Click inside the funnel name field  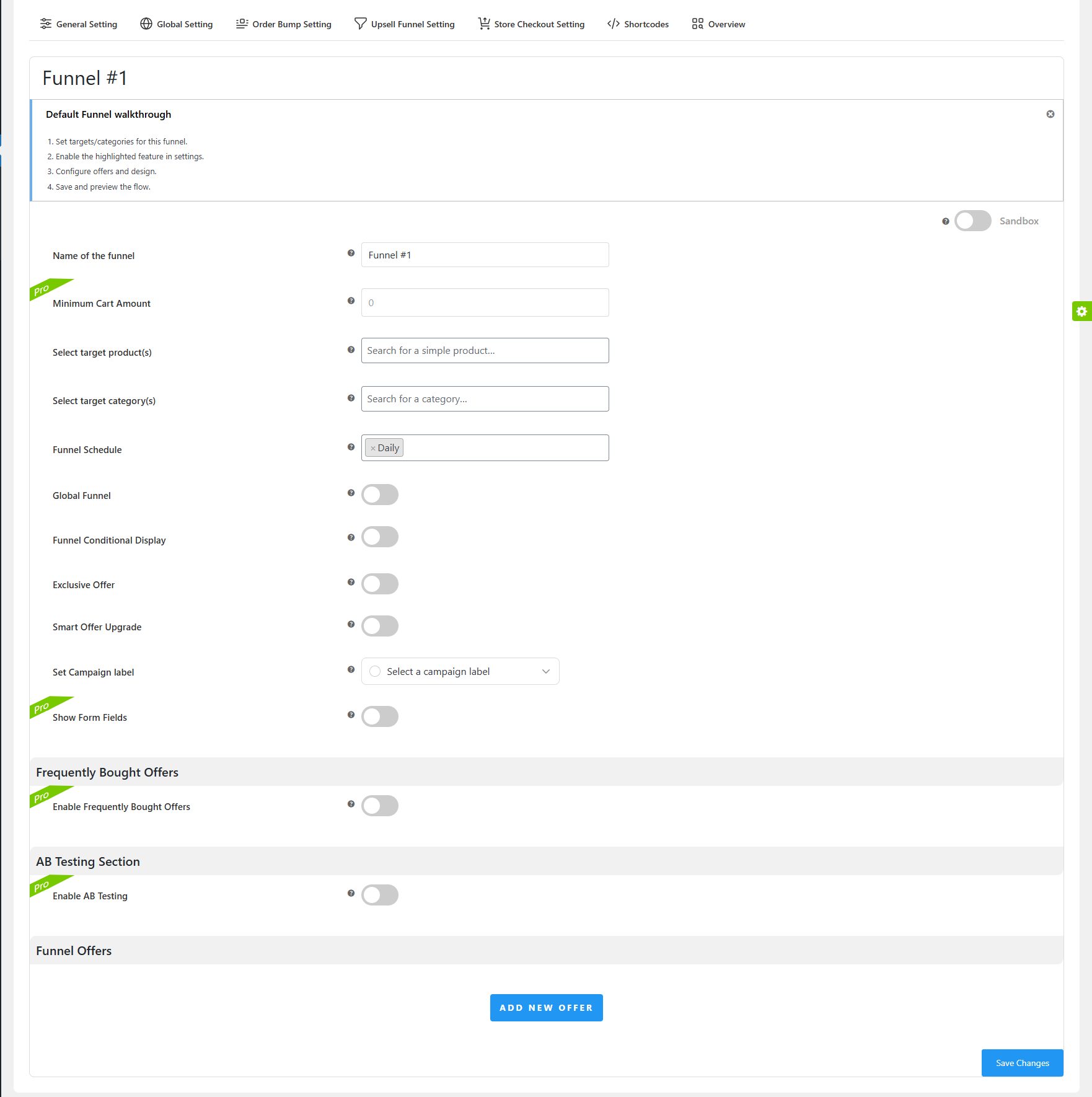click(x=485, y=255)
